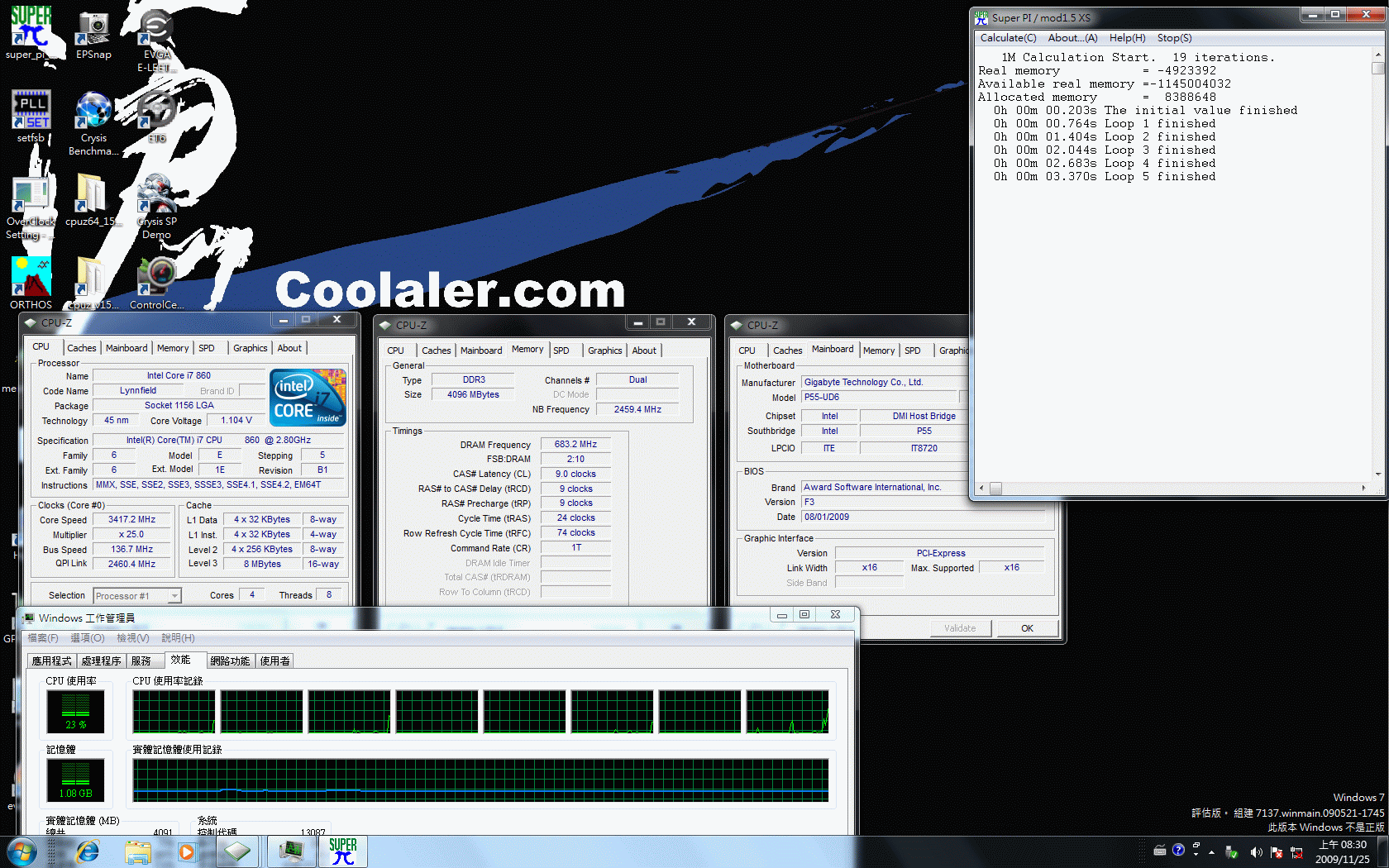Click OK button in right CPU-Z window
This screenshot has height=868, width=1389.
(1027, 628)
